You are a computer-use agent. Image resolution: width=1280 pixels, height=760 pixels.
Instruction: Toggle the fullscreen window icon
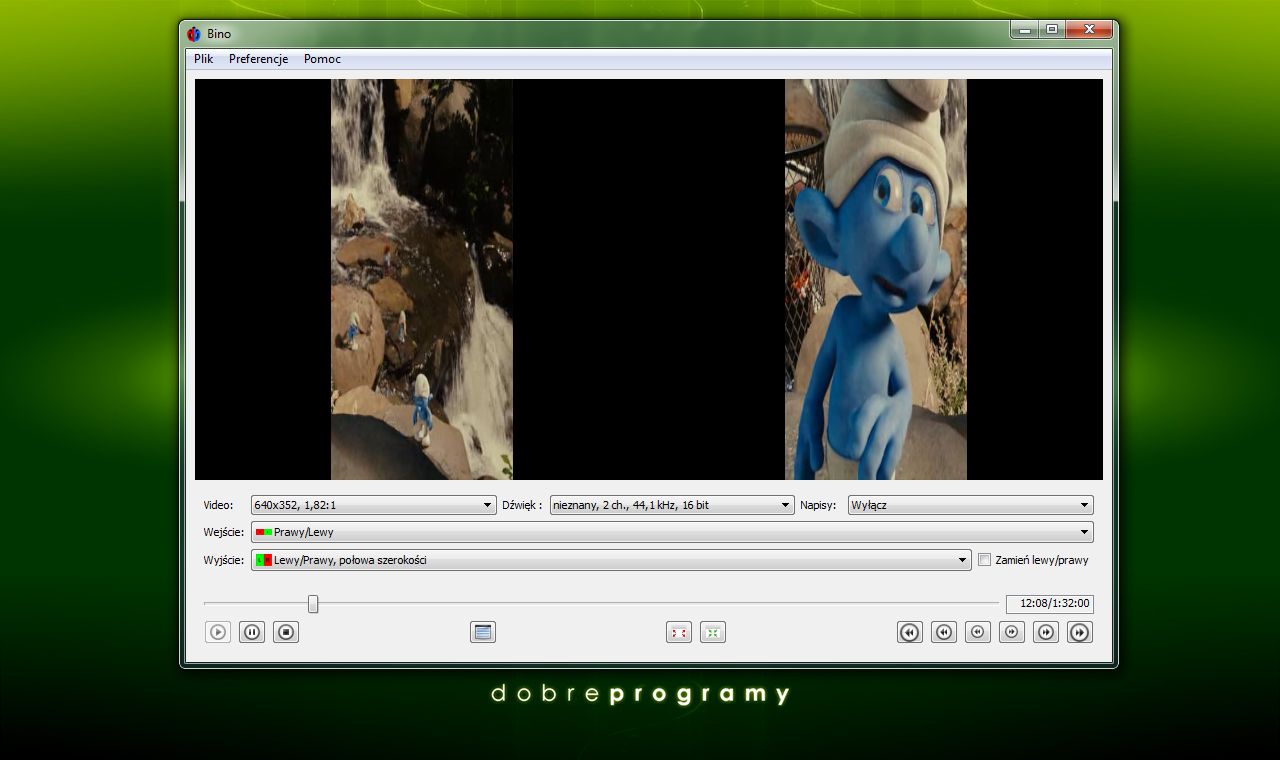(x=483, y=632)
